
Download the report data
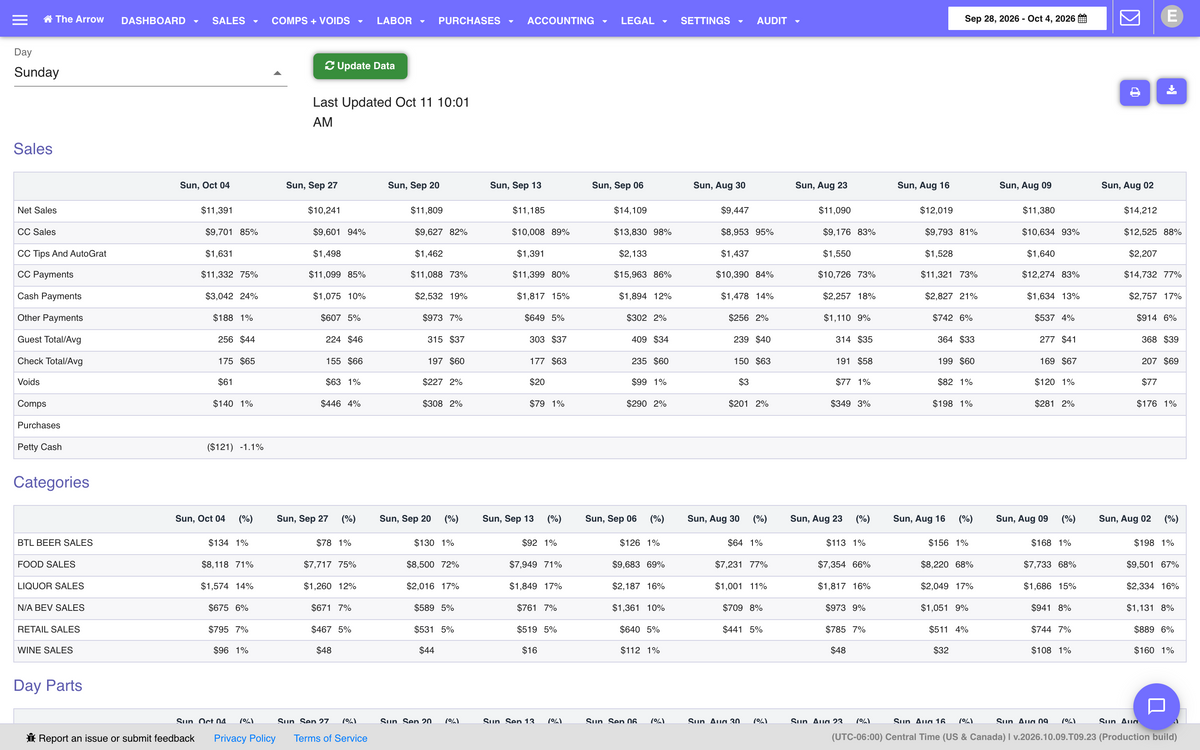(x=1171, y=90)
